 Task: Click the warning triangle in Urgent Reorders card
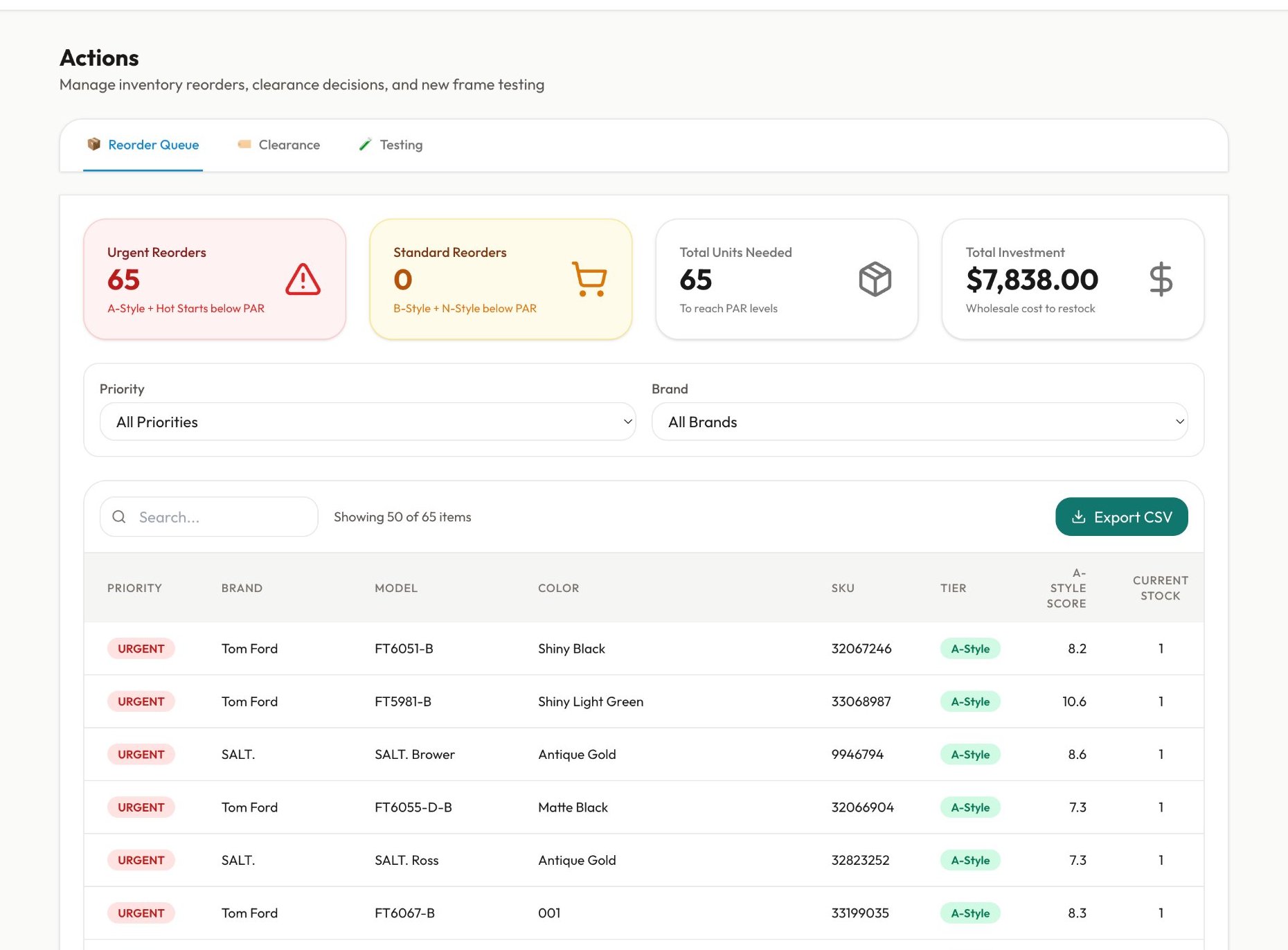[x=301, y=280]
